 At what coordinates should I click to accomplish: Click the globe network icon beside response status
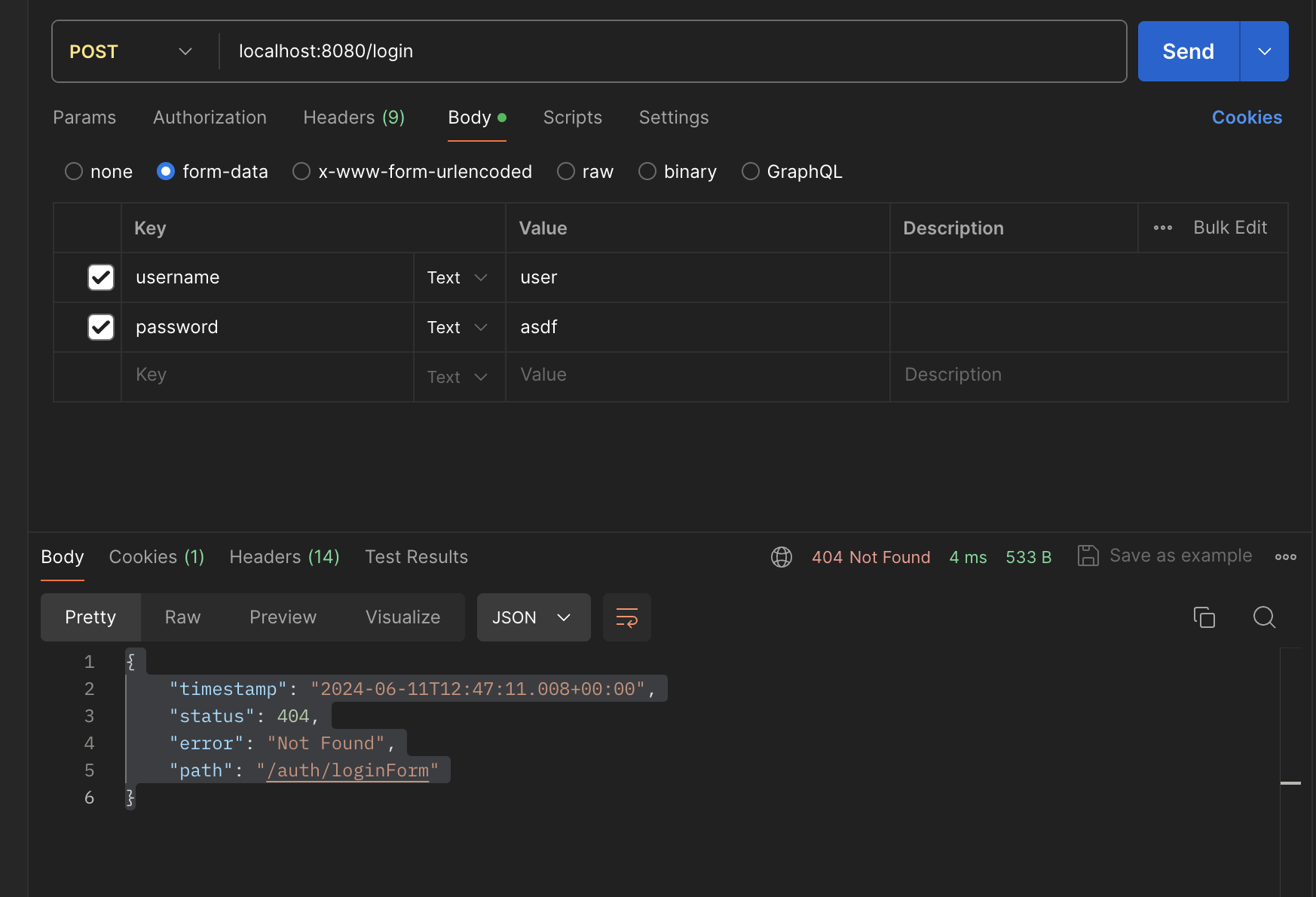[782, 557]
